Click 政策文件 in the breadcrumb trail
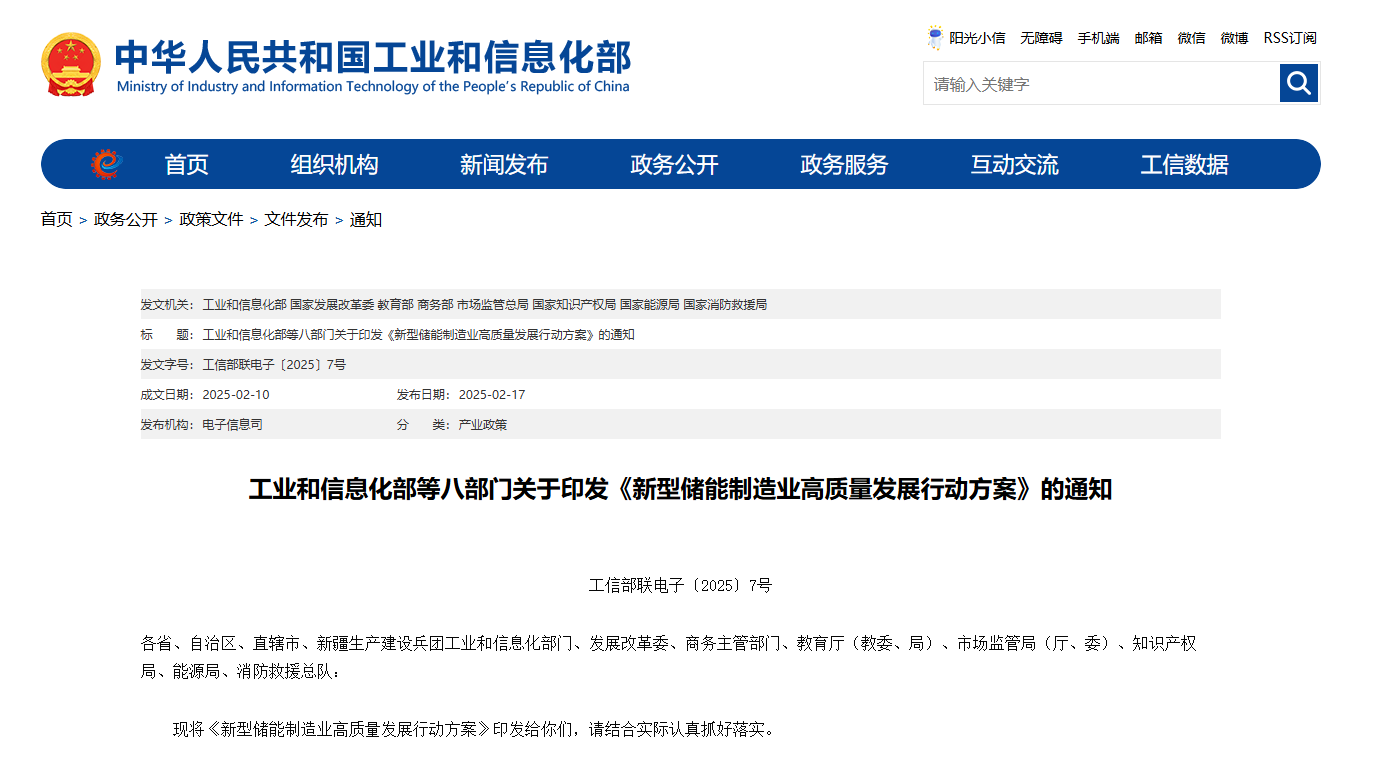 pos(211,220)
